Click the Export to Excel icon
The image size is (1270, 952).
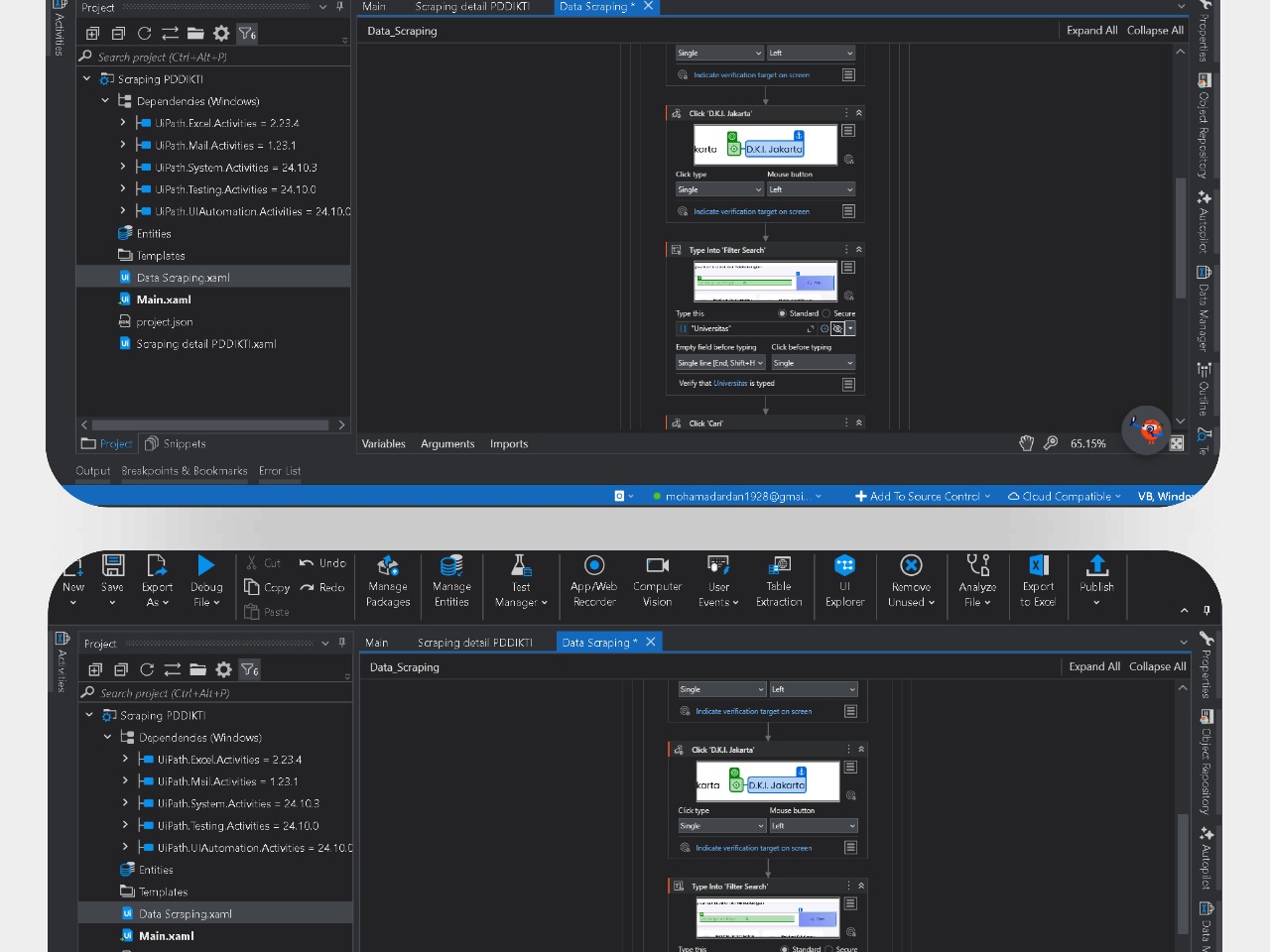tap(1038, 580)
